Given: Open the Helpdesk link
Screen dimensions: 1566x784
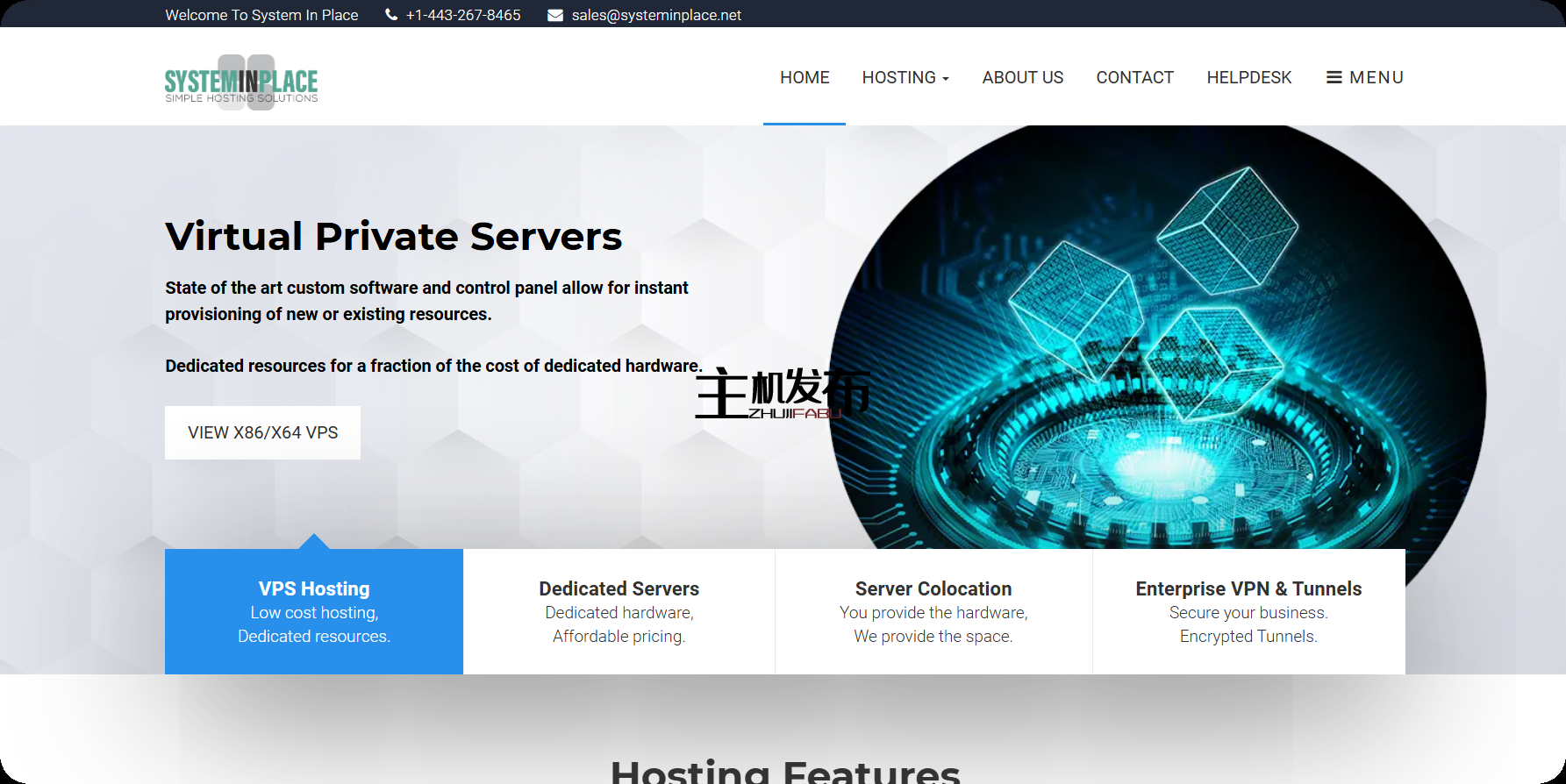Looking at the screenshot, I should (x=1248, y=77).
